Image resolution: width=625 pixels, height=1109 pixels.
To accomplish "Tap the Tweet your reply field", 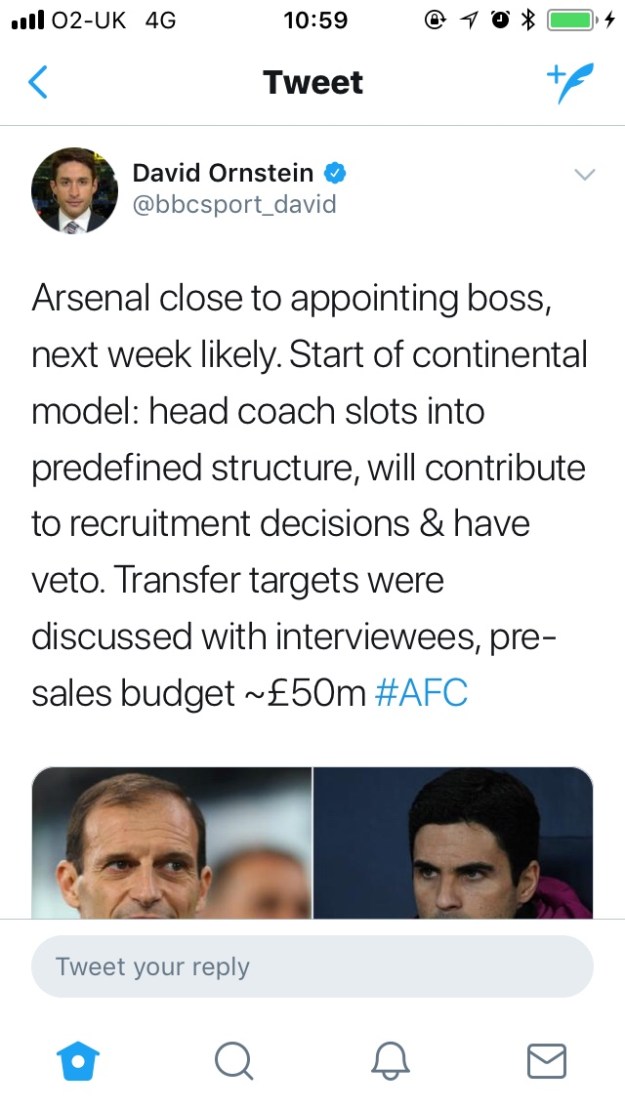I will tap(312, 966).
